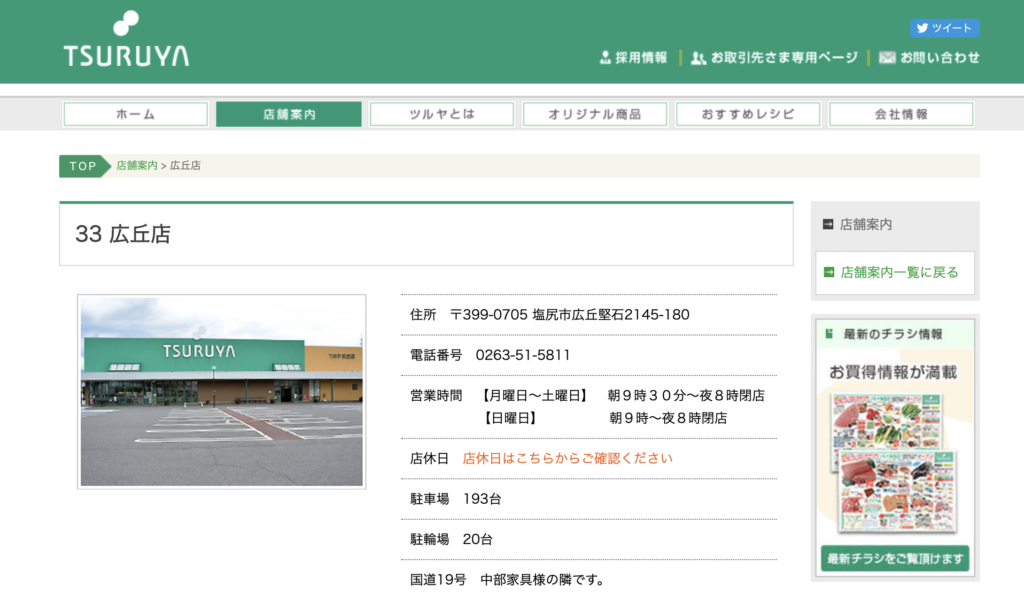Open the おすすめレシピ tab

[x=748, y=114]
